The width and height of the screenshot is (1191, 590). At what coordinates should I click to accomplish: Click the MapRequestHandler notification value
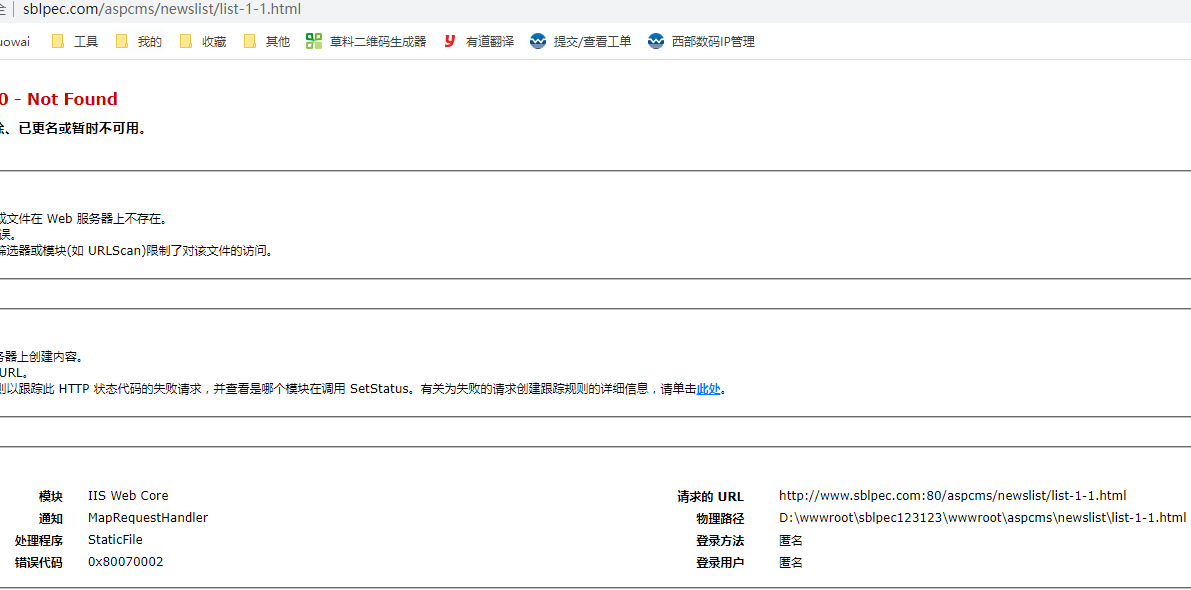148,518
